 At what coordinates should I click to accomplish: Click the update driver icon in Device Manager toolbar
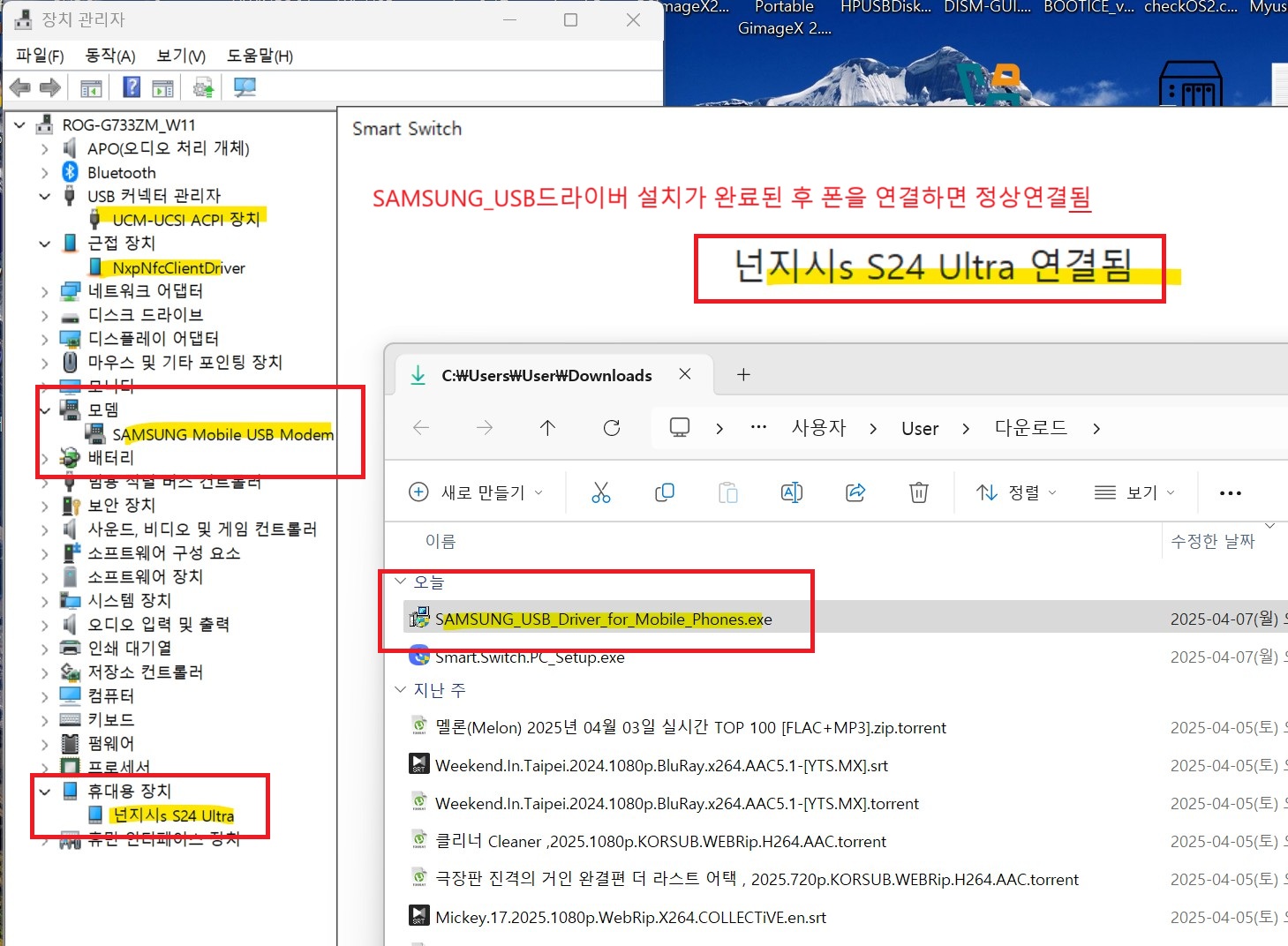coord(204,87)
